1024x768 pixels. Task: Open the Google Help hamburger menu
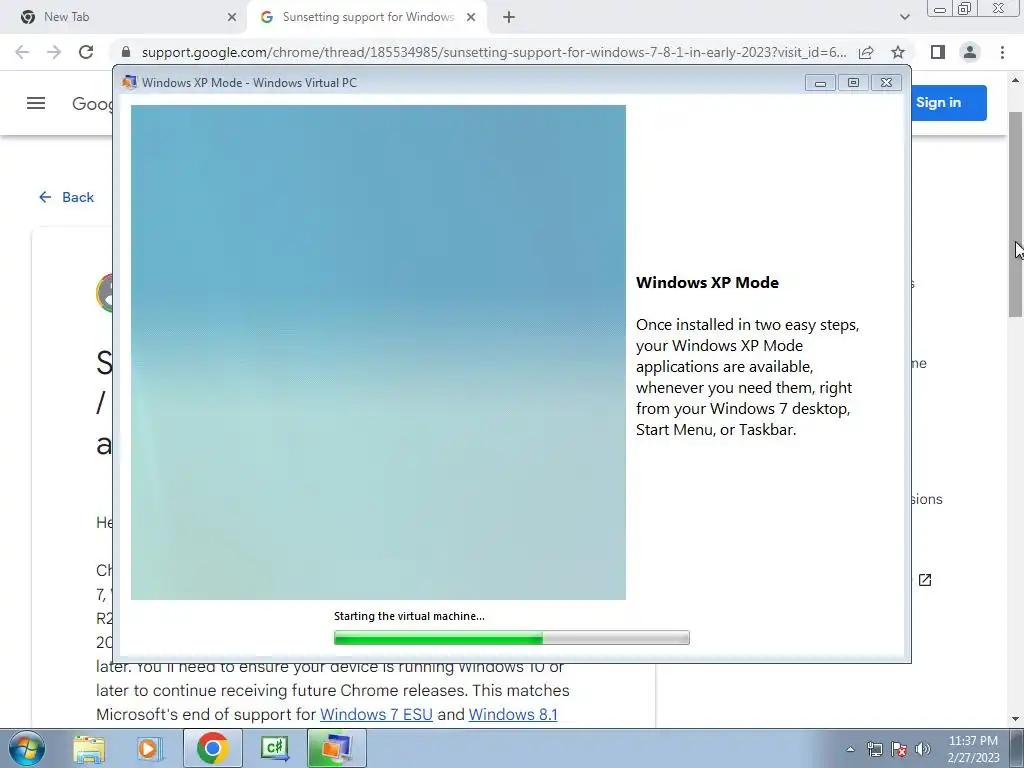coord(36,103)
